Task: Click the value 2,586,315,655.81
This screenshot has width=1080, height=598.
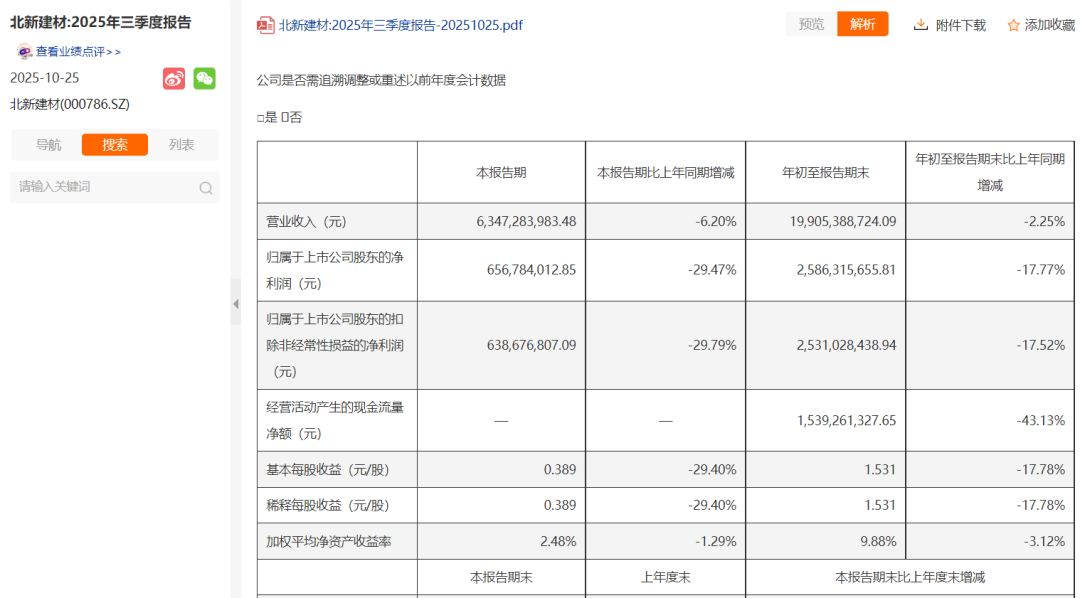Action: tap(847, 270)
